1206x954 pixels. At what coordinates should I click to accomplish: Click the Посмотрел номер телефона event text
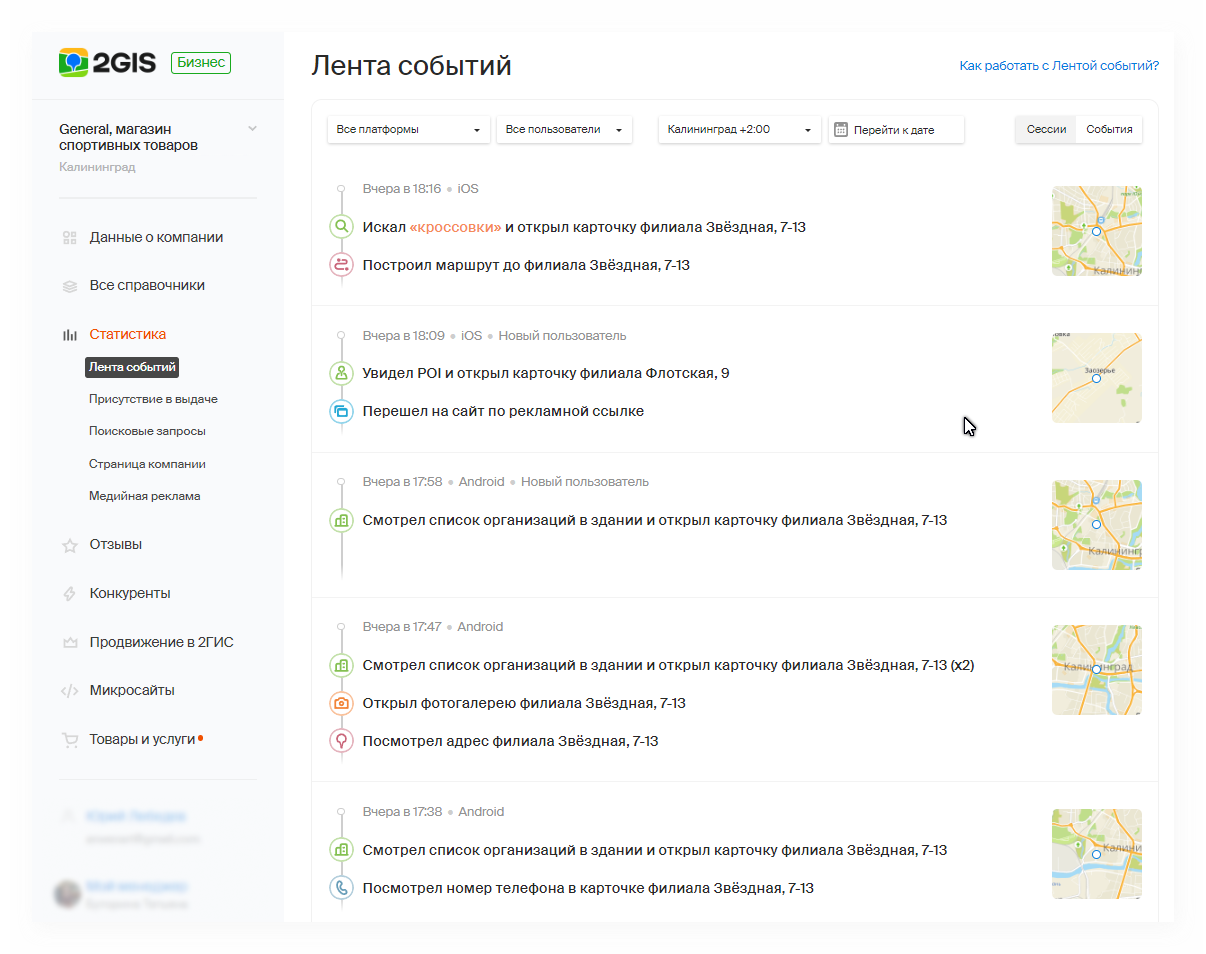pos(588,888)
